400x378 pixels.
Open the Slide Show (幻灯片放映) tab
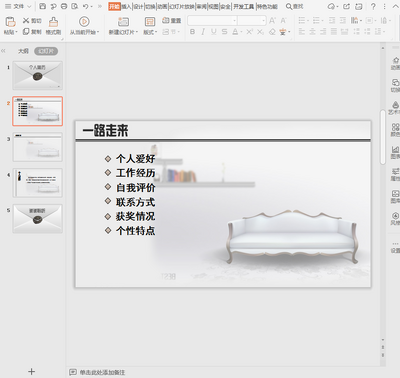[182, 6]
